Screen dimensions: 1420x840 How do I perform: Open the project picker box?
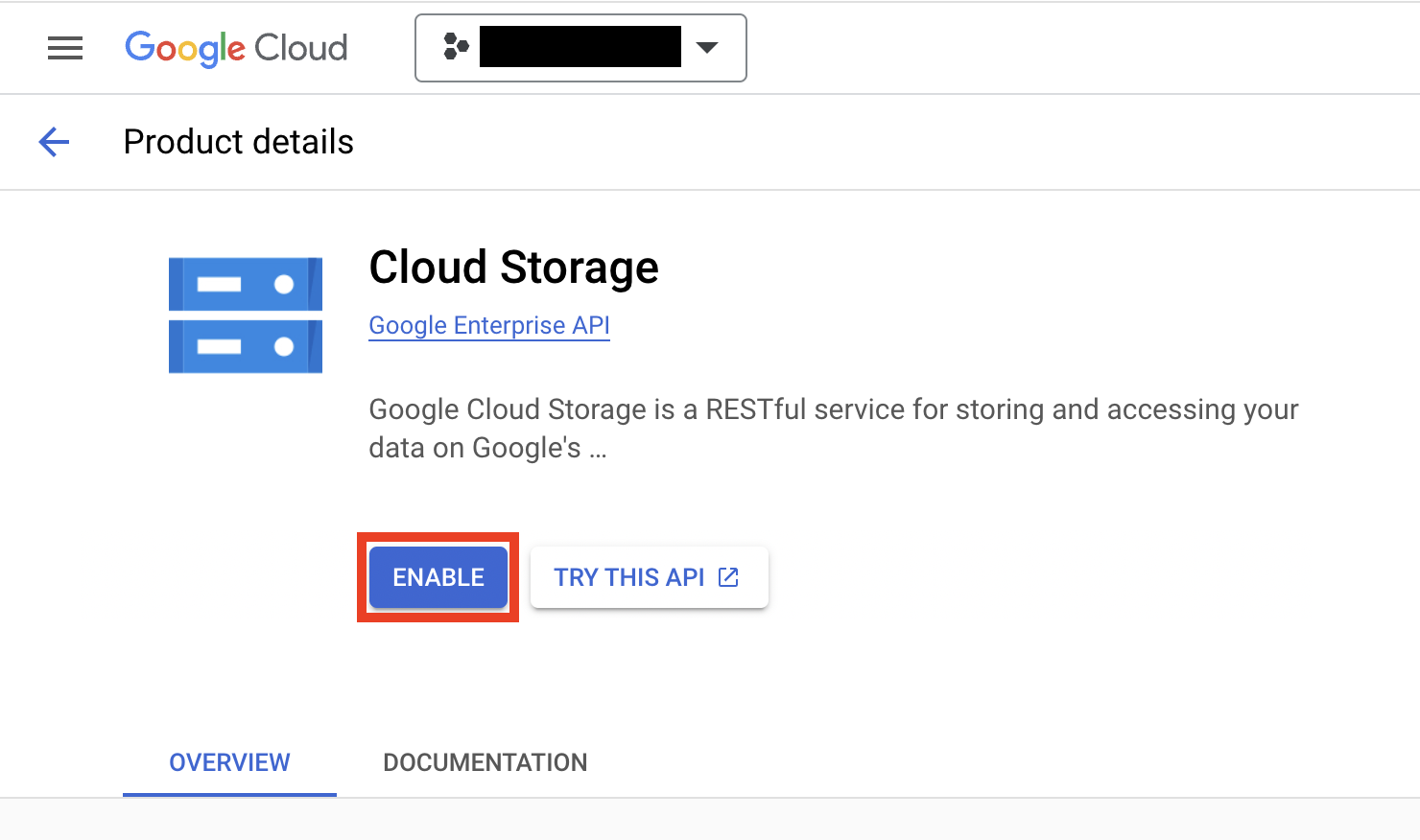pyautogui.click(x=580, y=48)
